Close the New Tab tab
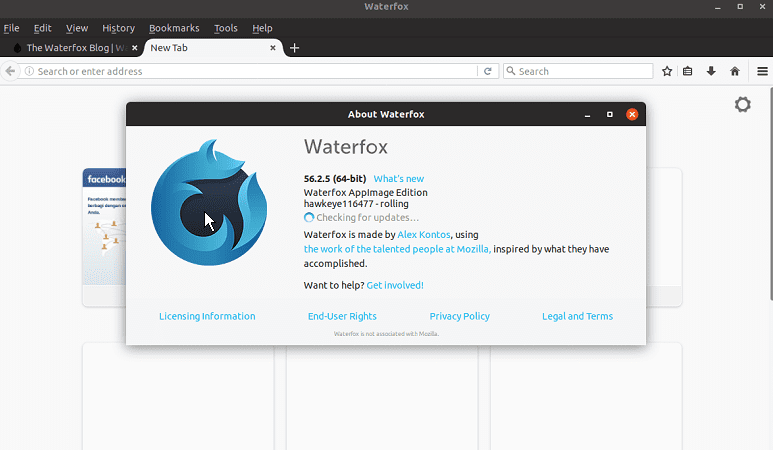 pos(273,48)
